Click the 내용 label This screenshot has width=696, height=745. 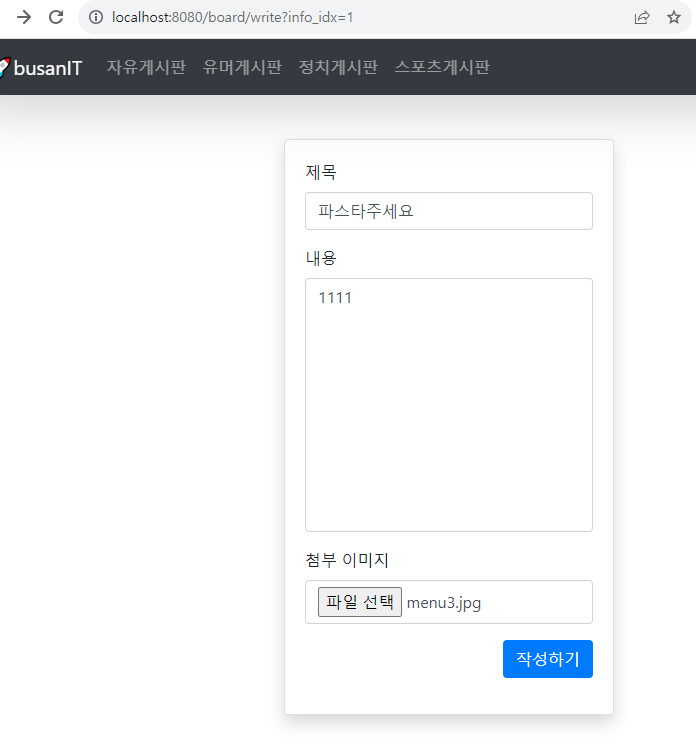[x=321, y=258]
